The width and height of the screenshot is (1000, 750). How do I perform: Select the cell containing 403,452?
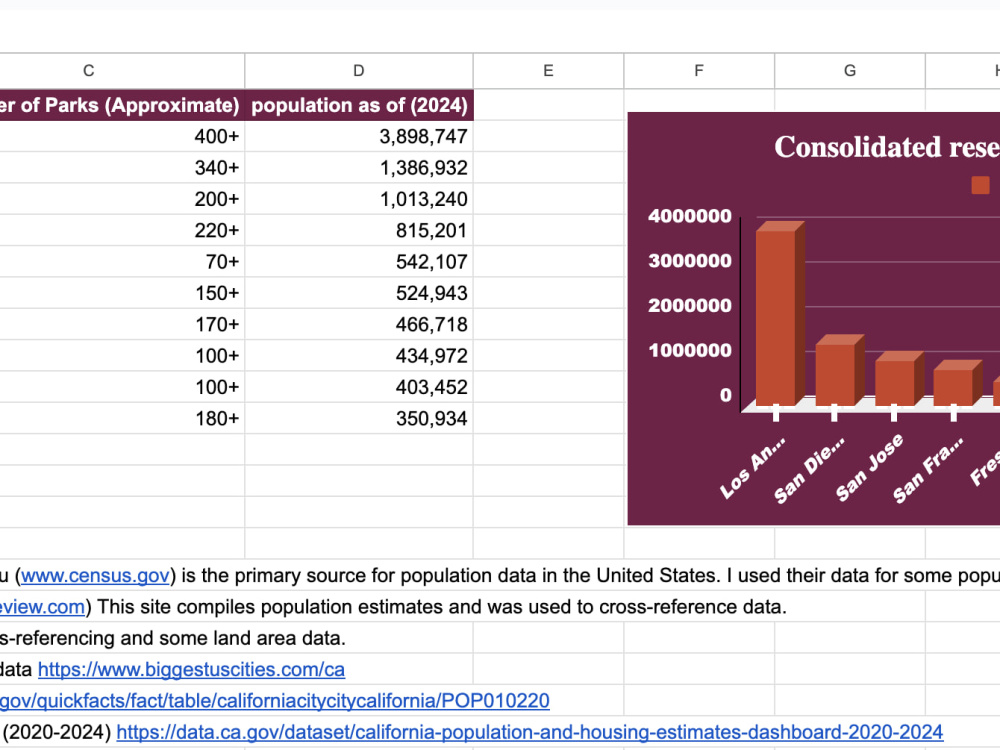pyautogui.click(x=359, y=386)
